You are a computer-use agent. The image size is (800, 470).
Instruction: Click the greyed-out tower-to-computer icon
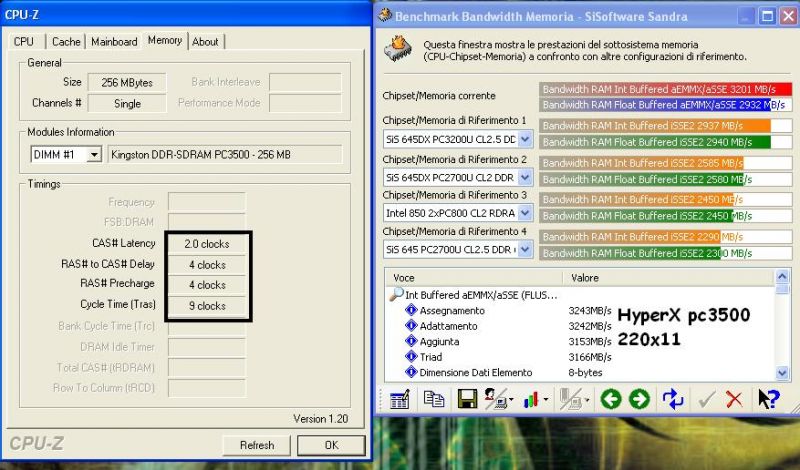tap(570, 399)
